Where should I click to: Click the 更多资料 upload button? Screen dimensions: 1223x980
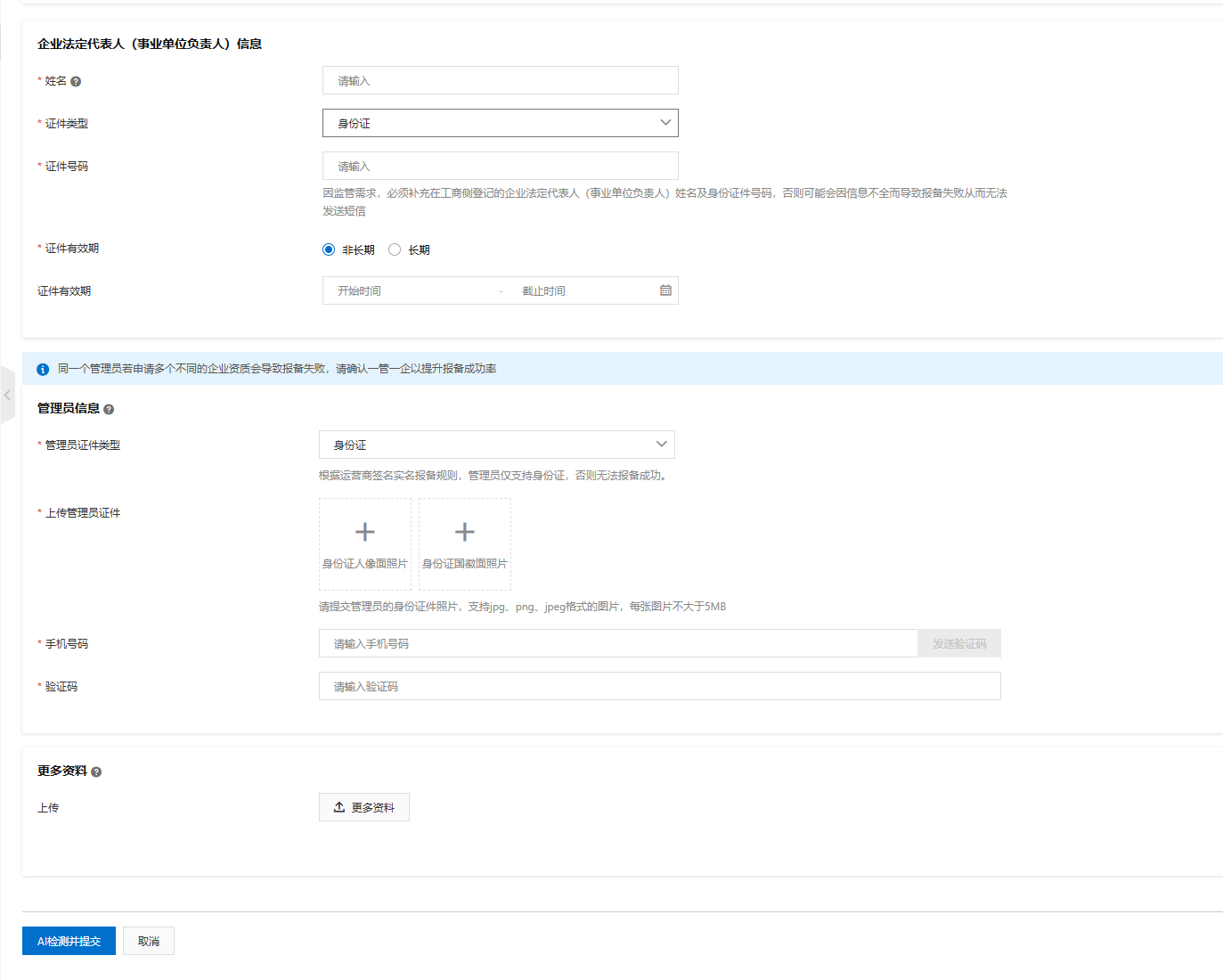coord(364,807)
